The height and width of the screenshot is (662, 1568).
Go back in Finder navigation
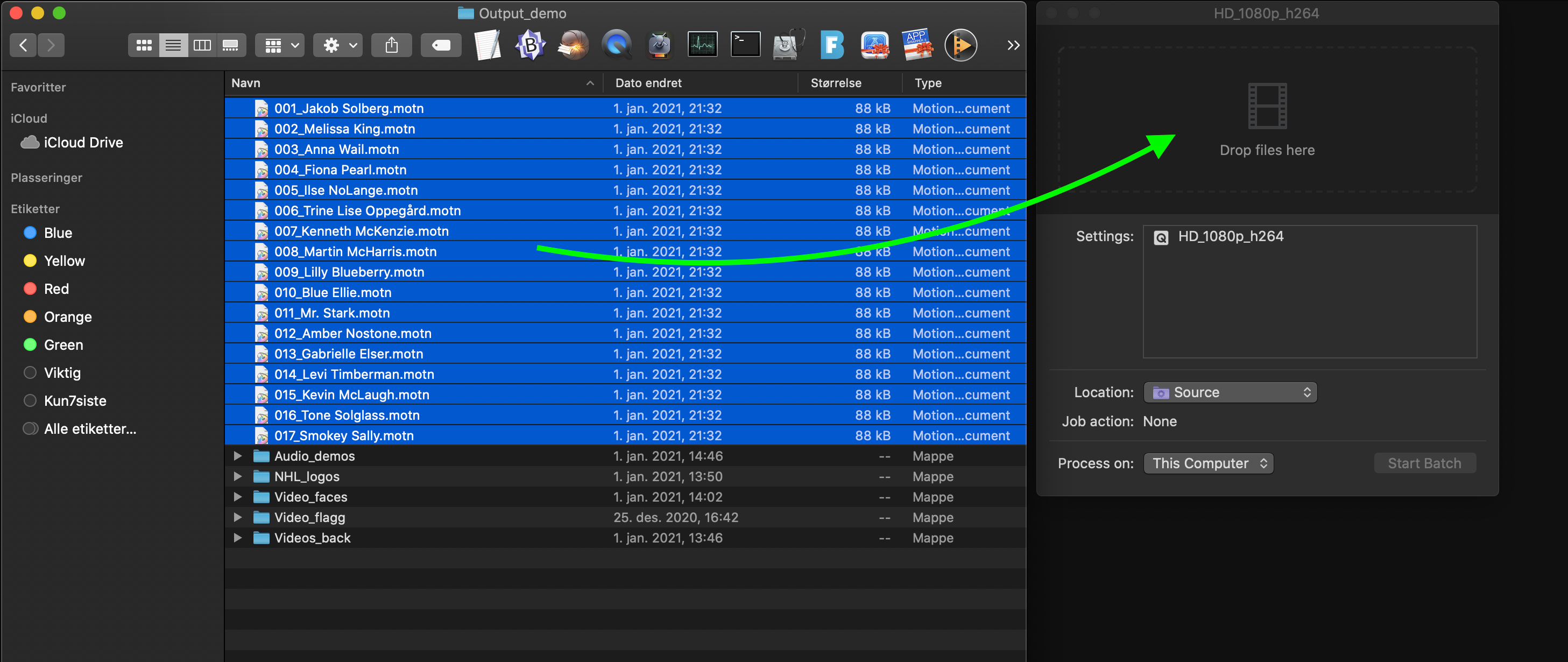click(x=23, y=45)
